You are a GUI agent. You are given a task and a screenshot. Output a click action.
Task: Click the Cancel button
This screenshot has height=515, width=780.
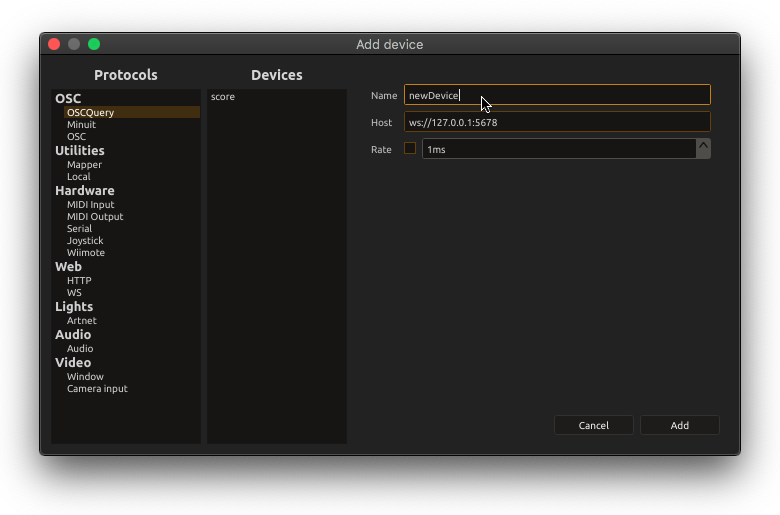pyautogui.click(x=593, y=425)
